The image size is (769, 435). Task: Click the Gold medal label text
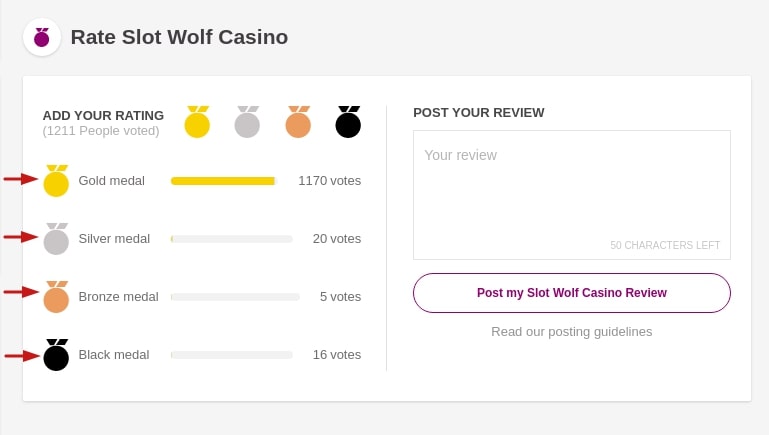coord(111,181)
